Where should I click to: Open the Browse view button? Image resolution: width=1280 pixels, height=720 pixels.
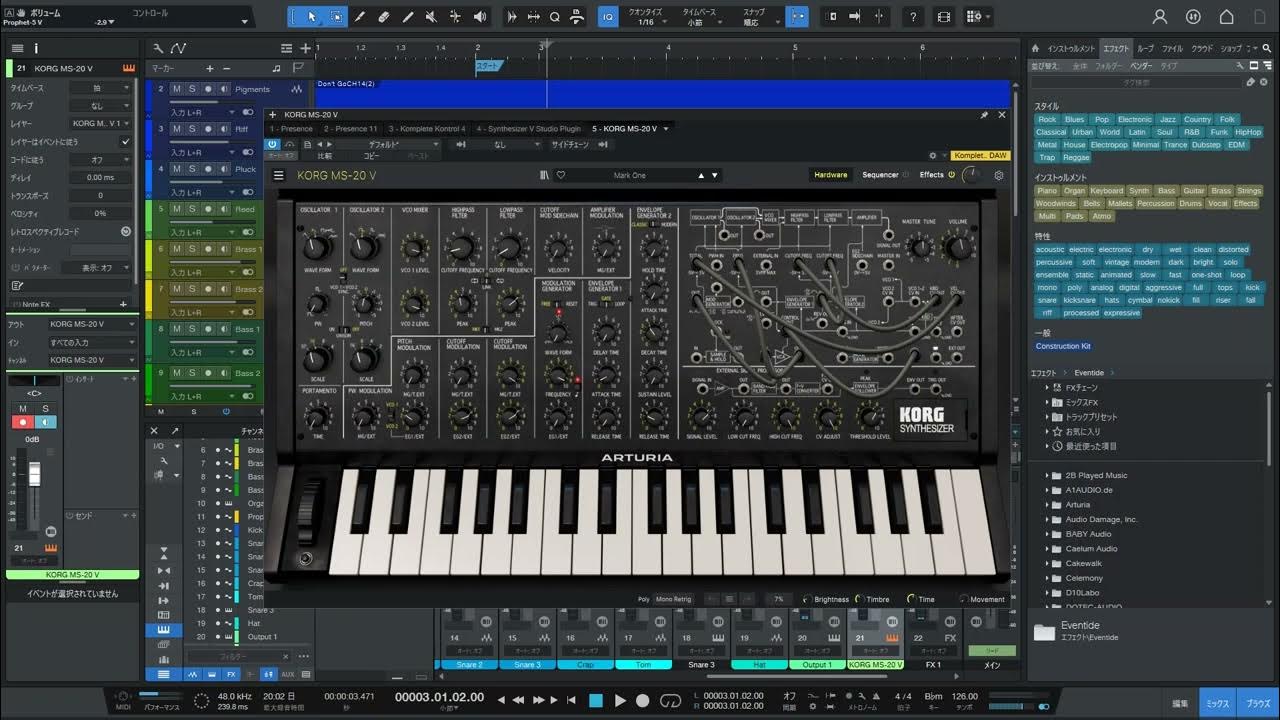tap(1257, 703)
